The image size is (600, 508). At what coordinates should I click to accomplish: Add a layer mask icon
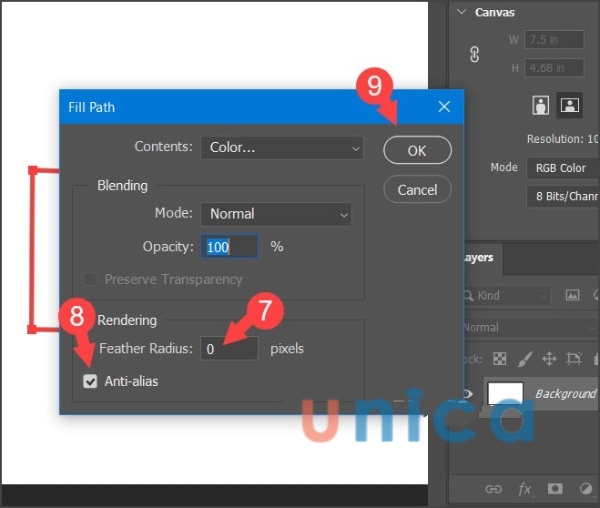tap(555, 488)
